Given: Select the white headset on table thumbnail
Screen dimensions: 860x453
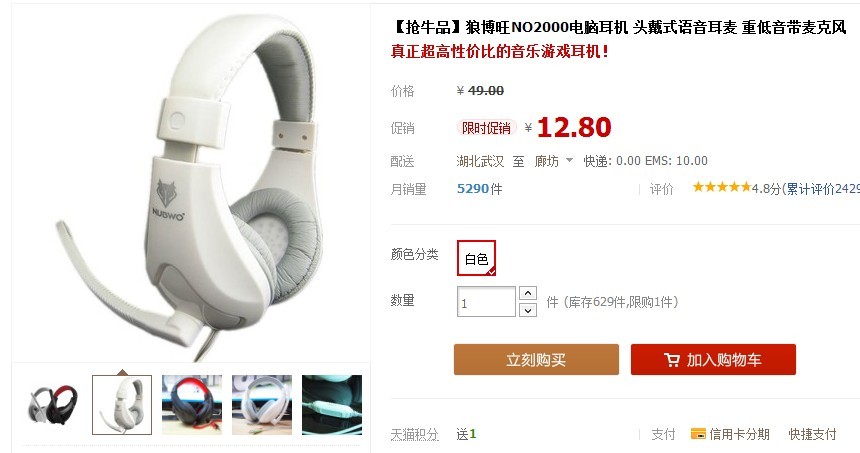Looking at the screenshot, I should tap(262, 405).
